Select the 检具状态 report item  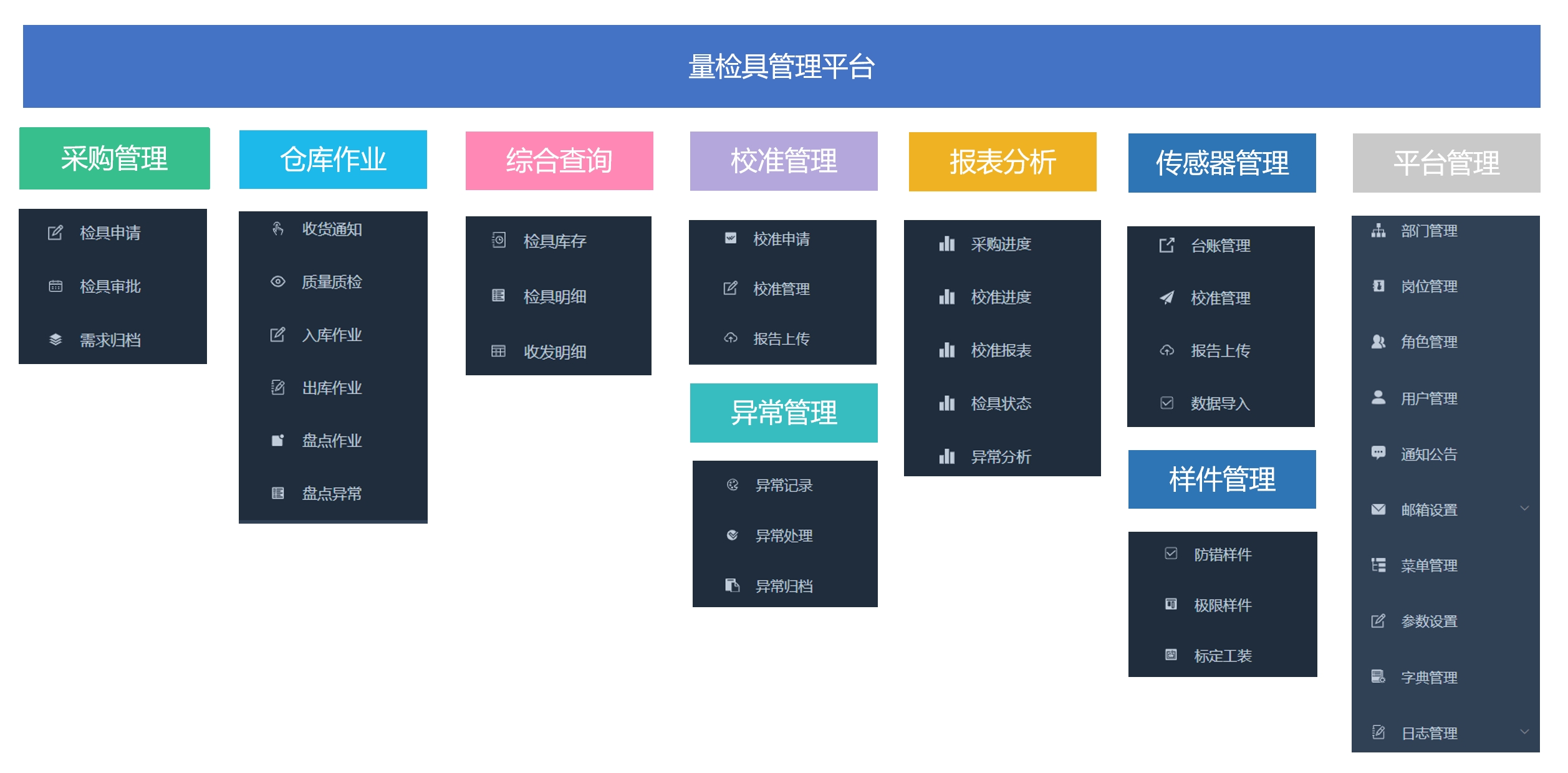1003,404
